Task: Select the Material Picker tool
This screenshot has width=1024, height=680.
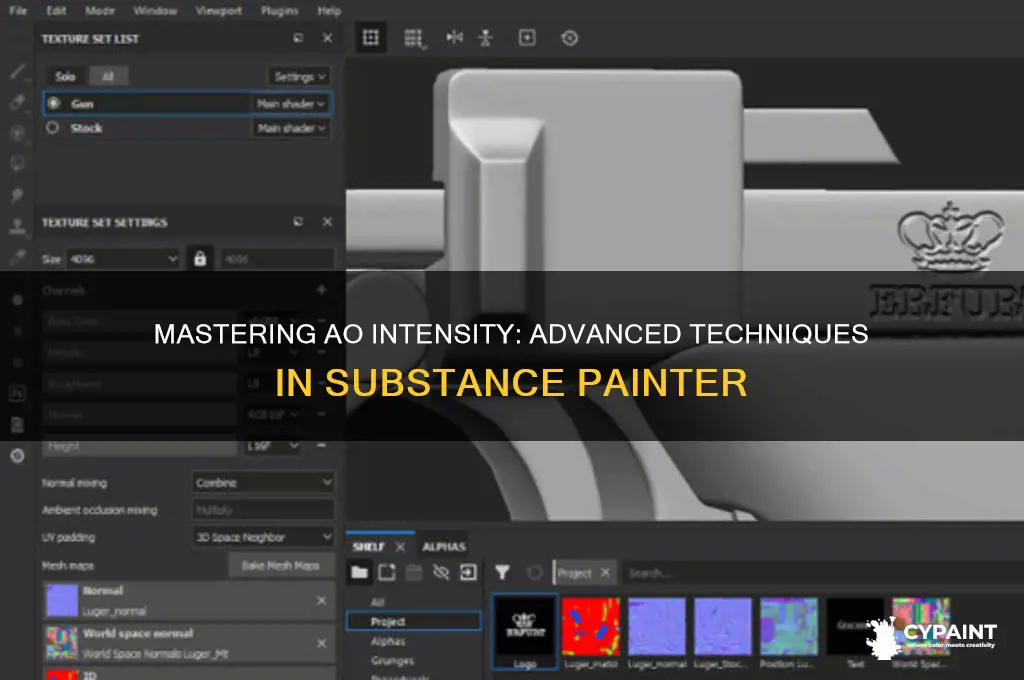Action: point(18,257)
